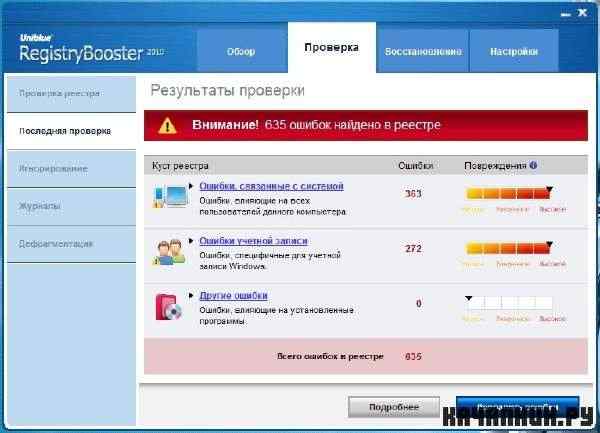The image size is (600, 433).
Task: Click the info icon next to Повреждения
Action: 533,165
